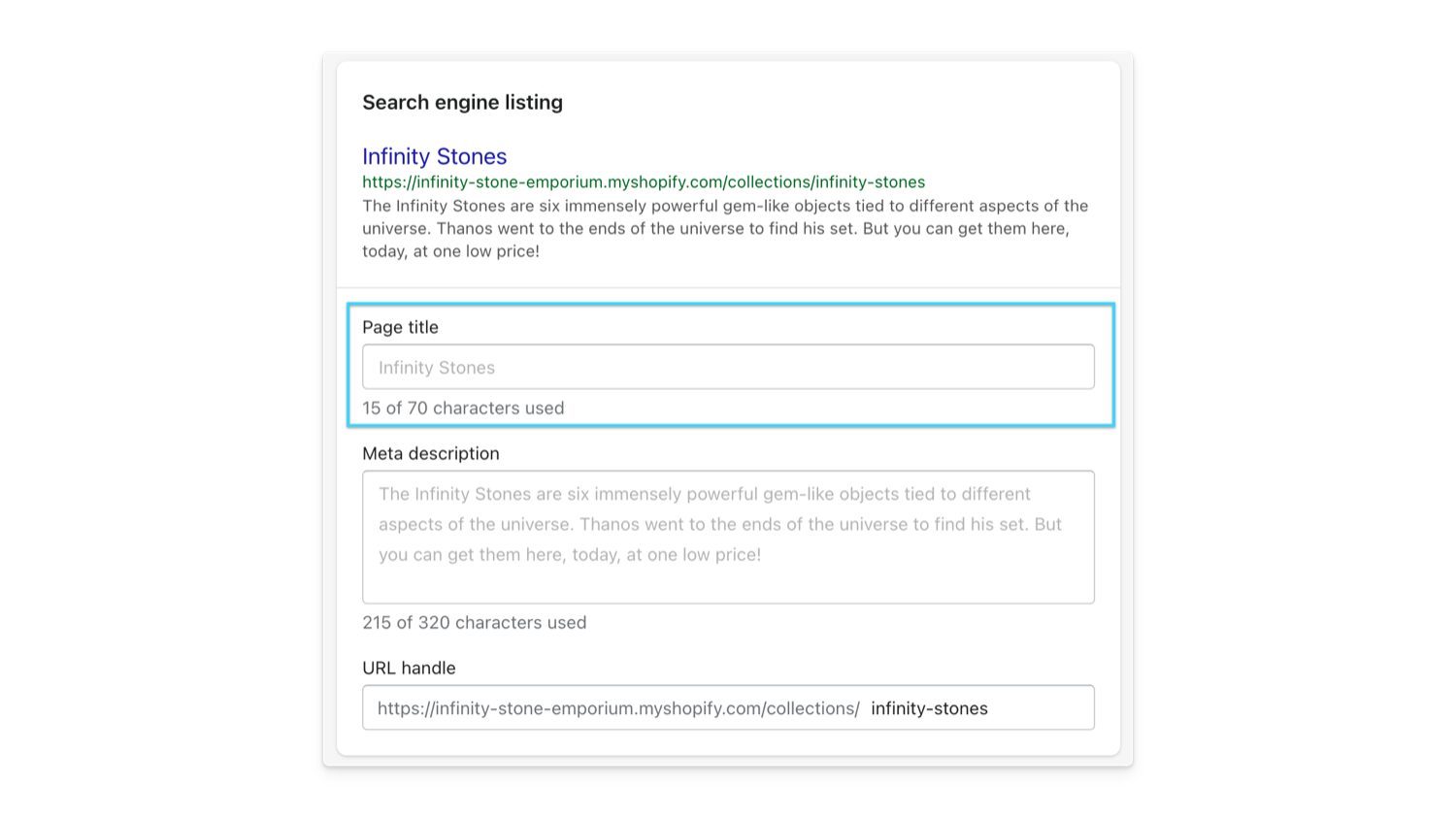Image resolution: width=1456 pixels, height=818 pixels.
Task: Click the myshopify.com/collections/ URL prefix
Action: (618, 708)
